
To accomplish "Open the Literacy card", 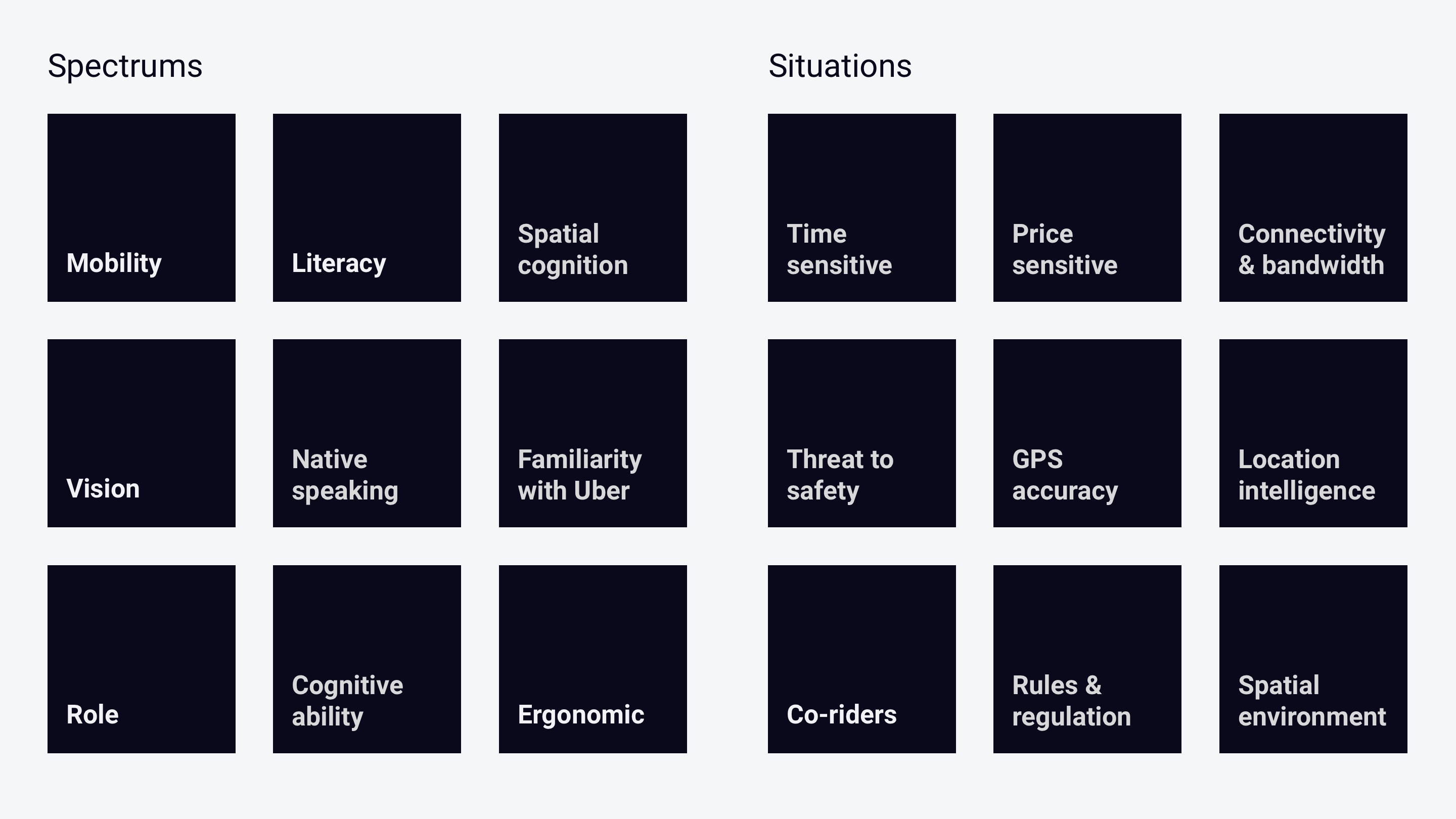I will pyautogui.click(x=367, y=207).
